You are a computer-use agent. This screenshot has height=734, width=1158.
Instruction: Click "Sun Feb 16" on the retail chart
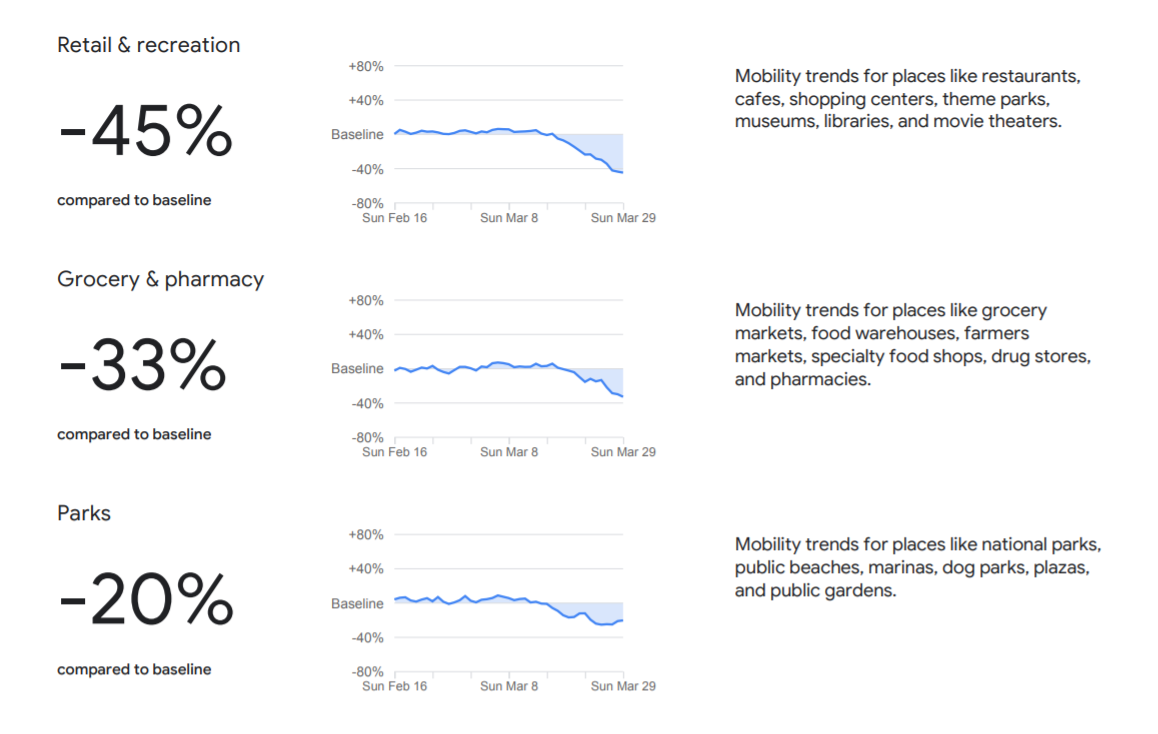coord(394,217)
